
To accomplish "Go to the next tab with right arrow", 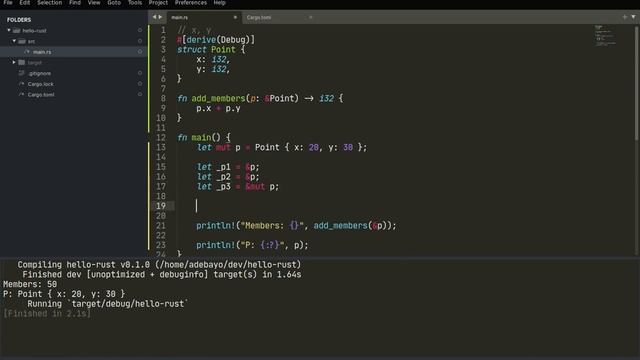I will point(160,17).
